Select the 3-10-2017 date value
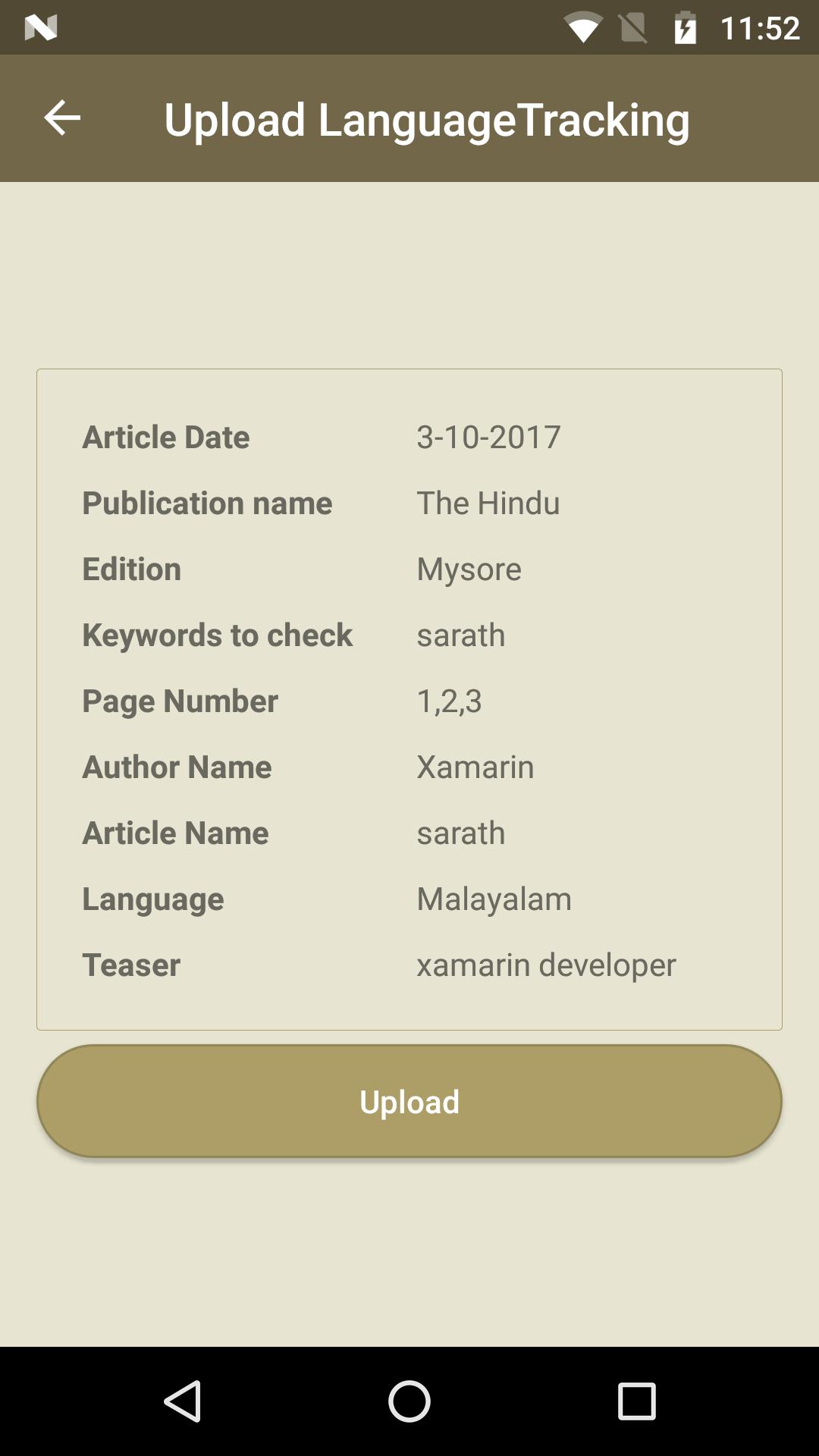This screenshot has height=1456, width=819. coord(489,437)
